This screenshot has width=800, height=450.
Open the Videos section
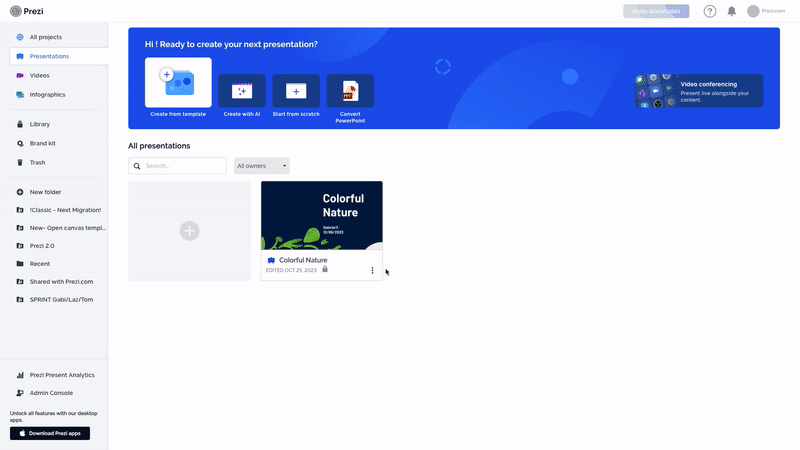tap(39, 76)
